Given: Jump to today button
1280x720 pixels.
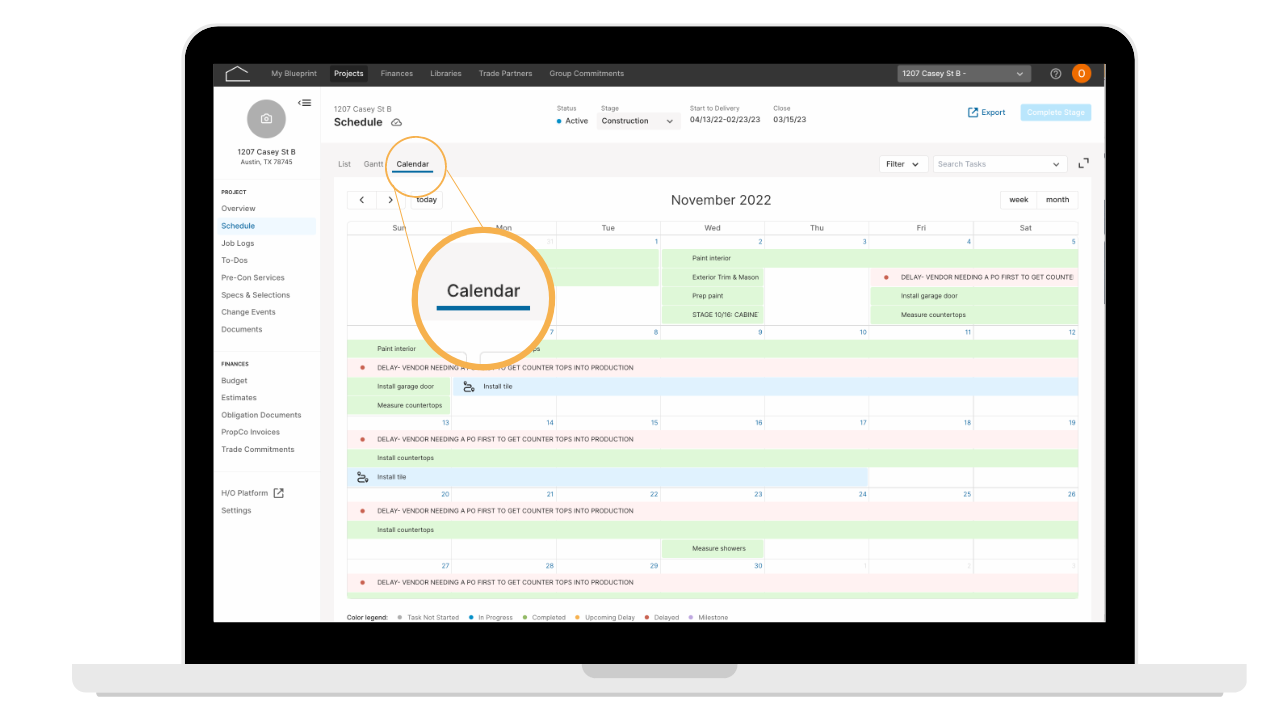Looking at the screenshot, I should tap(427, 200).
